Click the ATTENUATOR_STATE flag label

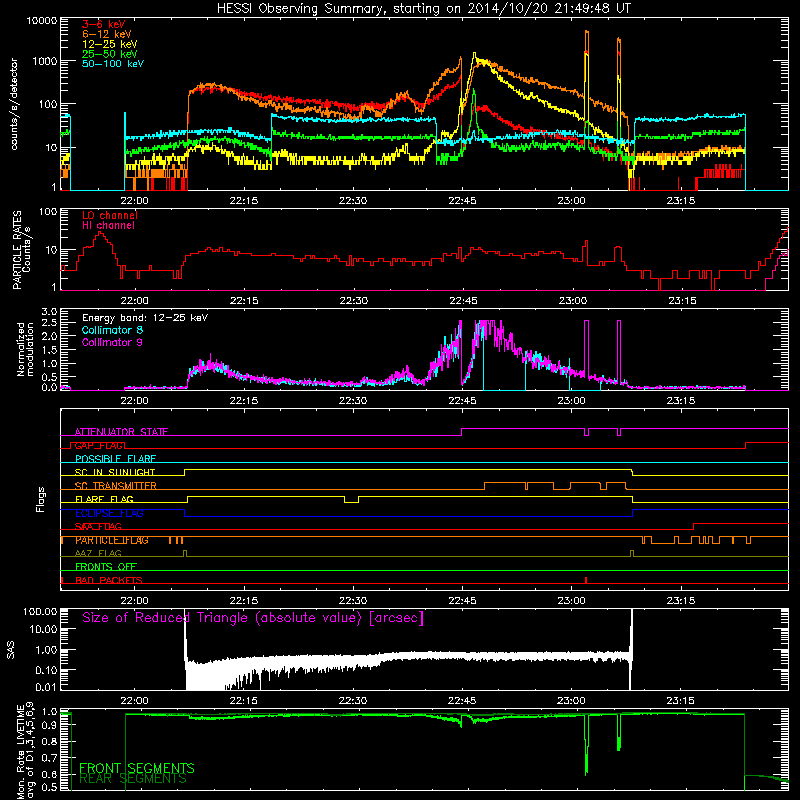(x=121, y=432)
